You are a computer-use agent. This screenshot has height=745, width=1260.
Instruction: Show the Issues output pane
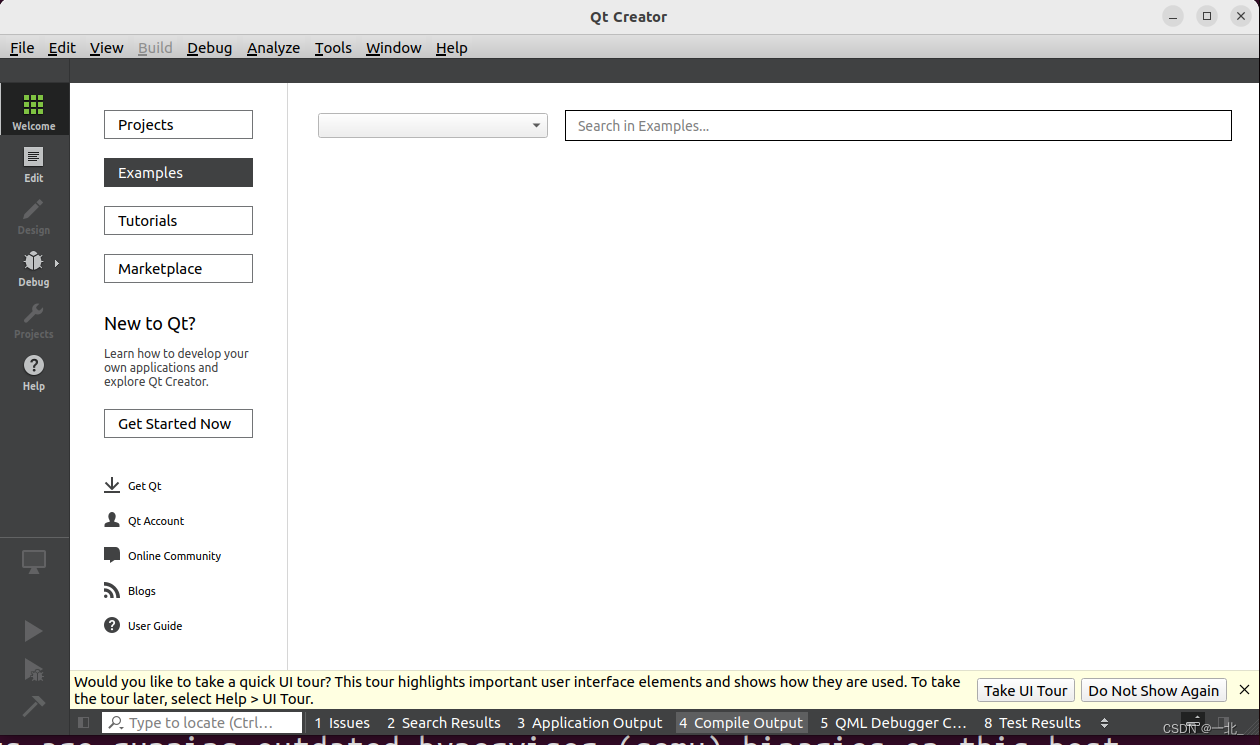coord(342,723)
